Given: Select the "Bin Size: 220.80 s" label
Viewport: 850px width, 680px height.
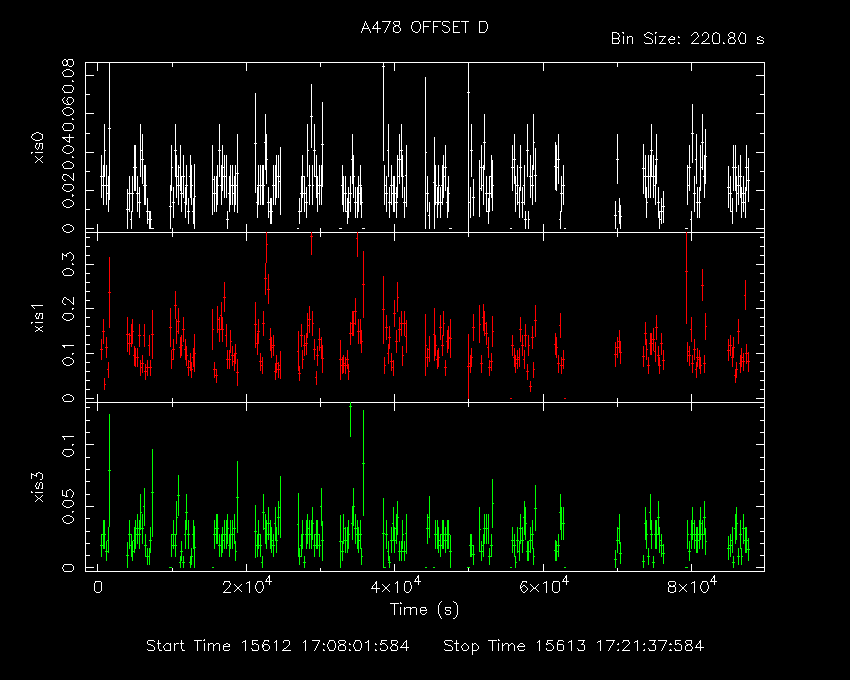Looking at the screenshot, I should click(x=687, y=39).
